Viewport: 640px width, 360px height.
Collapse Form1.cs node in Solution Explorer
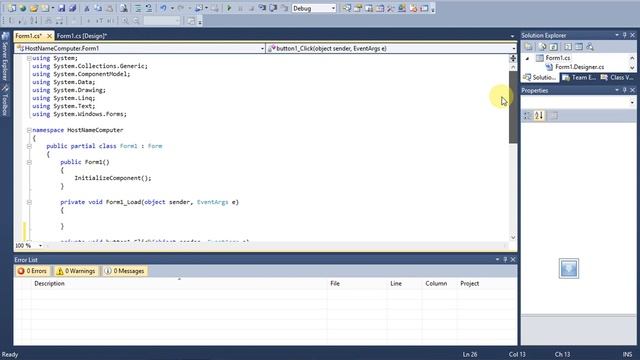click(527, 58)
